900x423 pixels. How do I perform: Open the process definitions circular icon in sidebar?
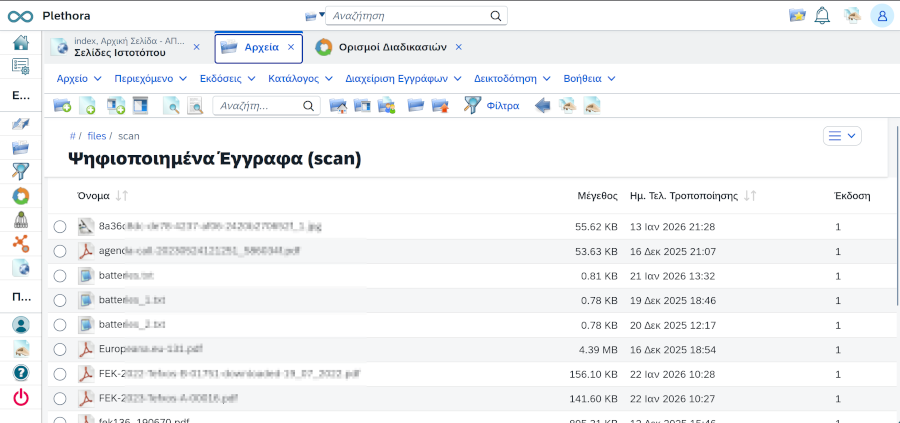tap(21, 196)
